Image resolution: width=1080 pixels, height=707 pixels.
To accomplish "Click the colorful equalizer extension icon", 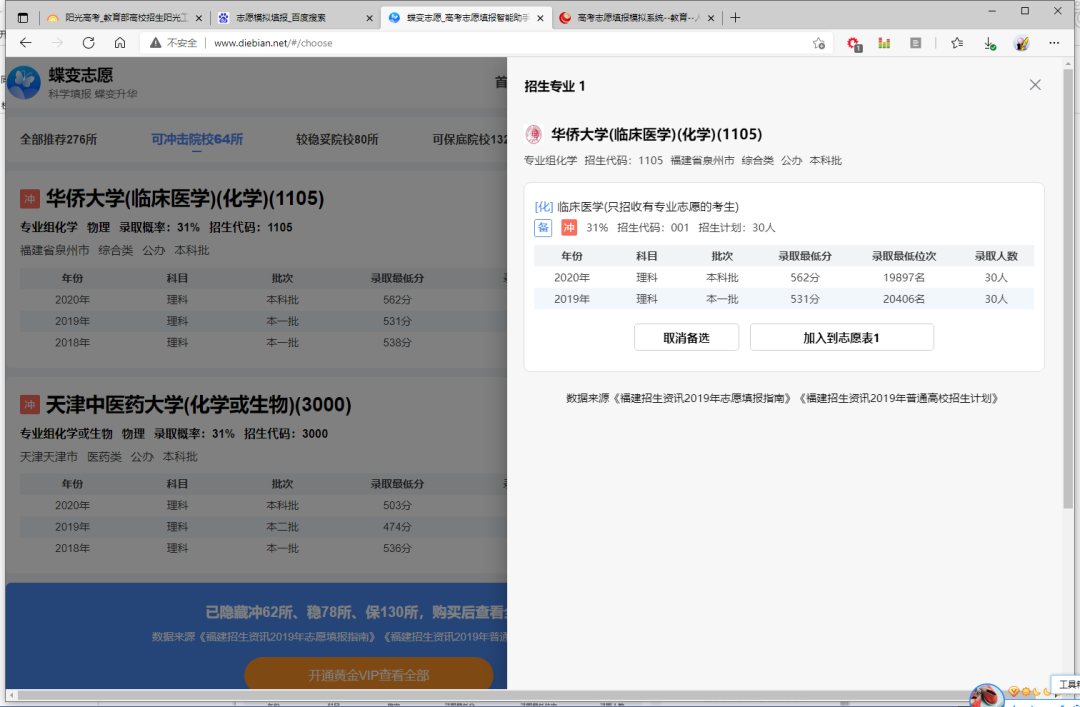I will click(x=884, y=43).
